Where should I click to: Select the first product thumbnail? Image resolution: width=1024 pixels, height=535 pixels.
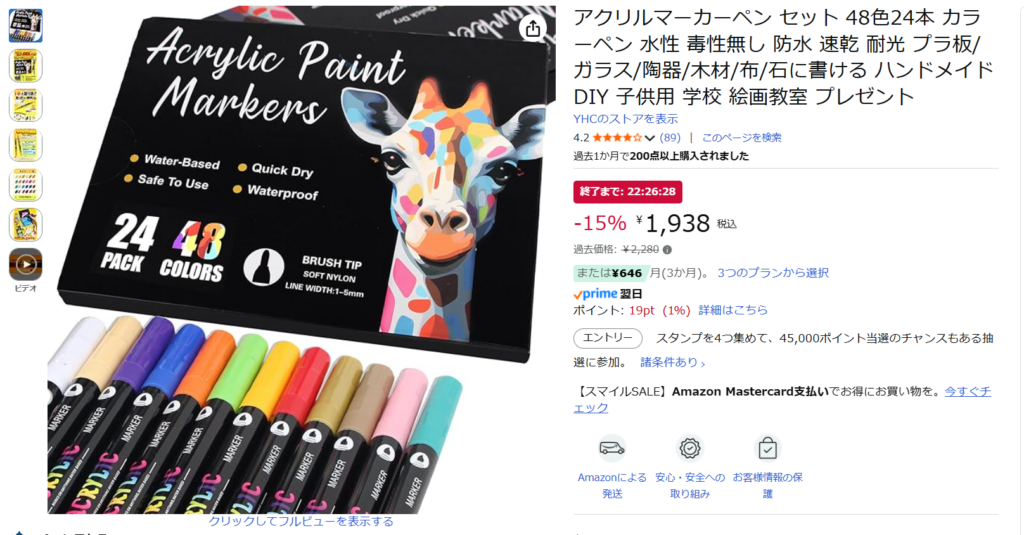(25, 25)
